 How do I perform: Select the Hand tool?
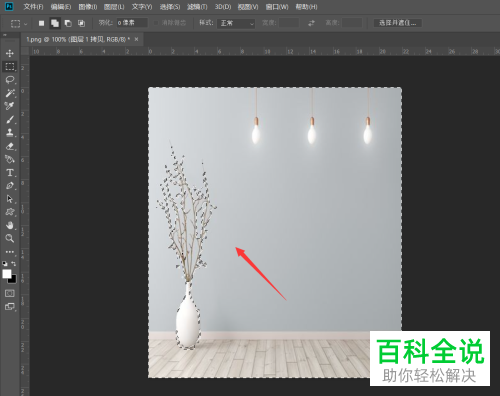(10, 225)
